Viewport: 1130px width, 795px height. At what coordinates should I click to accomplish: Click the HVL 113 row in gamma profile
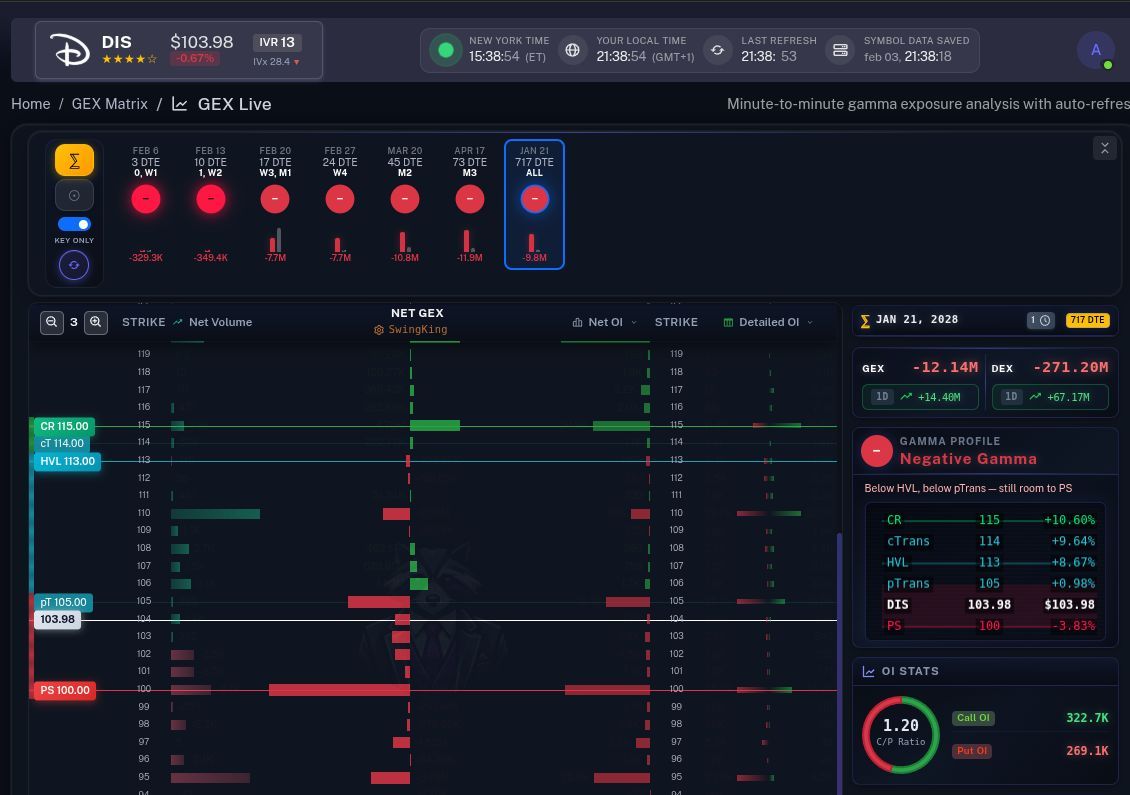pyautogui.click(x=990, y=562)
